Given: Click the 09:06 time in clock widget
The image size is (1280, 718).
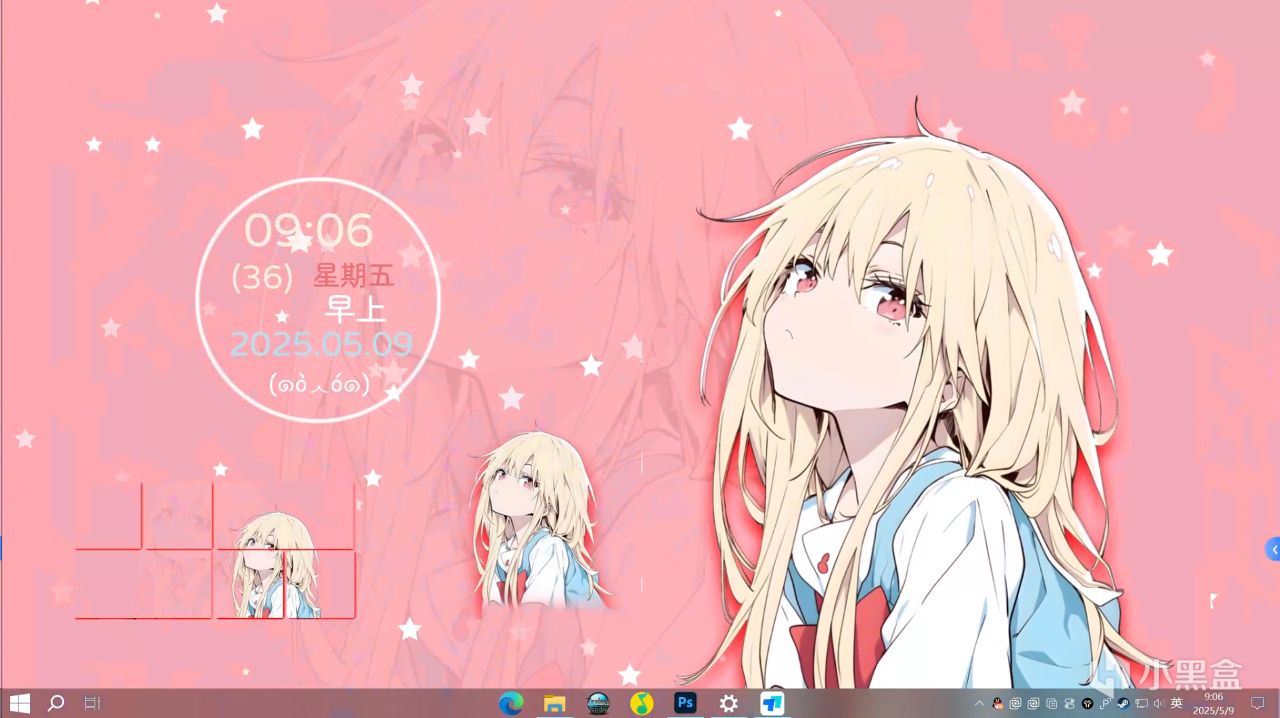Looking at the screenshot, I should pos(308,231).
